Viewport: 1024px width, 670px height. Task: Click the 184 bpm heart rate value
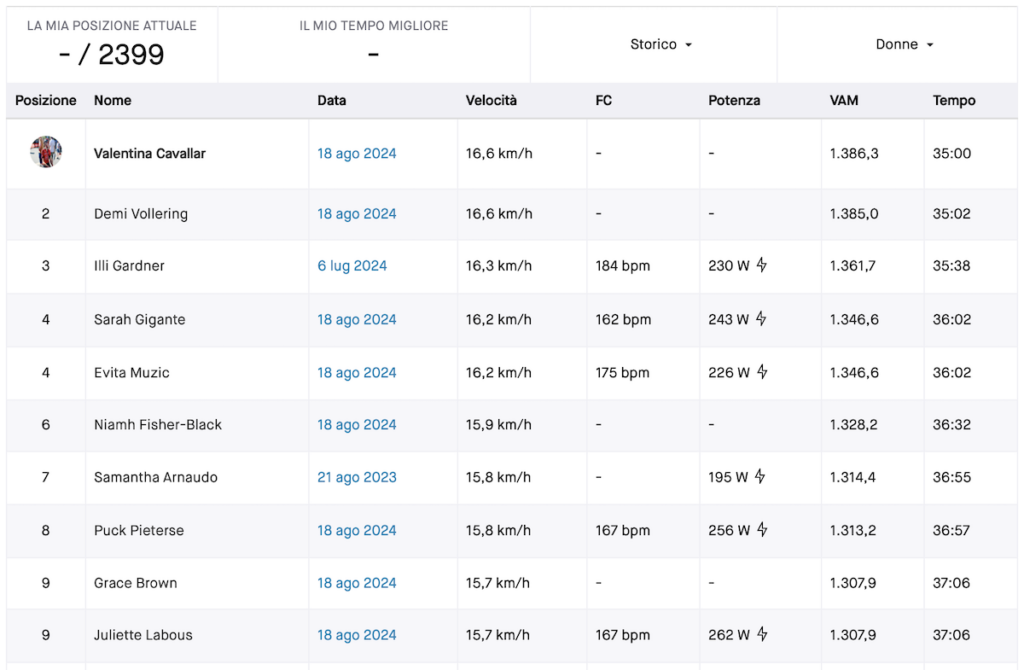pyautogui.click(x=622, y=266)
